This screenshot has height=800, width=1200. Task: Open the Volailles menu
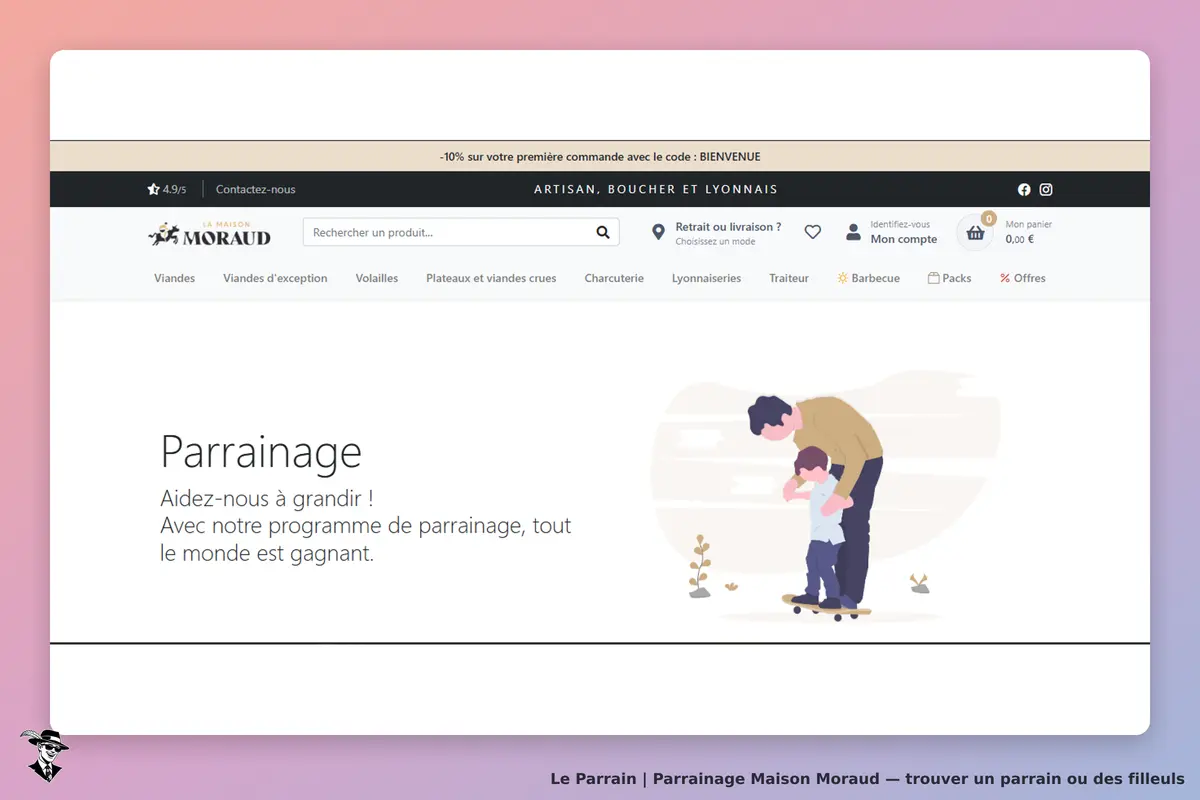pos(377,278)
